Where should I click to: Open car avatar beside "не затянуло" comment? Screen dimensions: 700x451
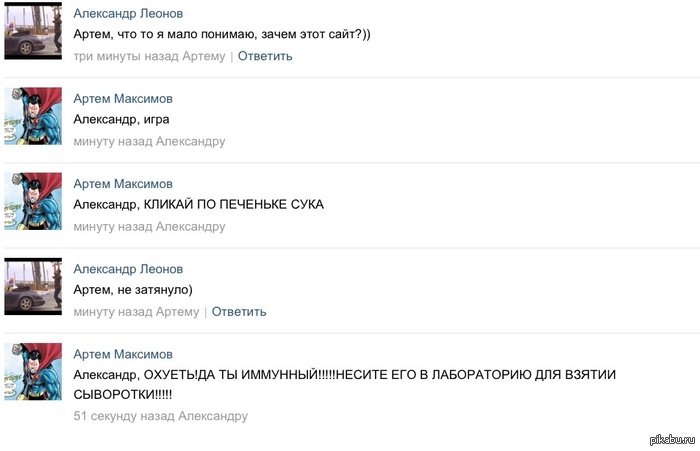33,286
